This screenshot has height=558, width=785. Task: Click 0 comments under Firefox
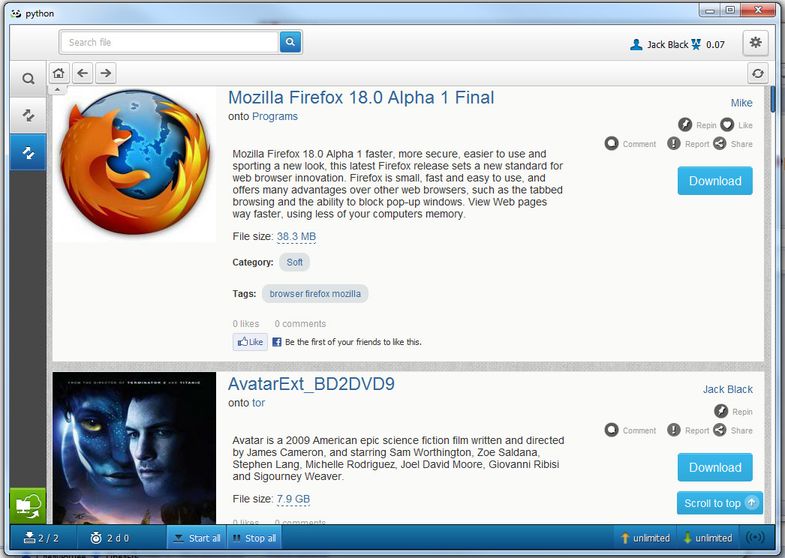tap(300, 324)
